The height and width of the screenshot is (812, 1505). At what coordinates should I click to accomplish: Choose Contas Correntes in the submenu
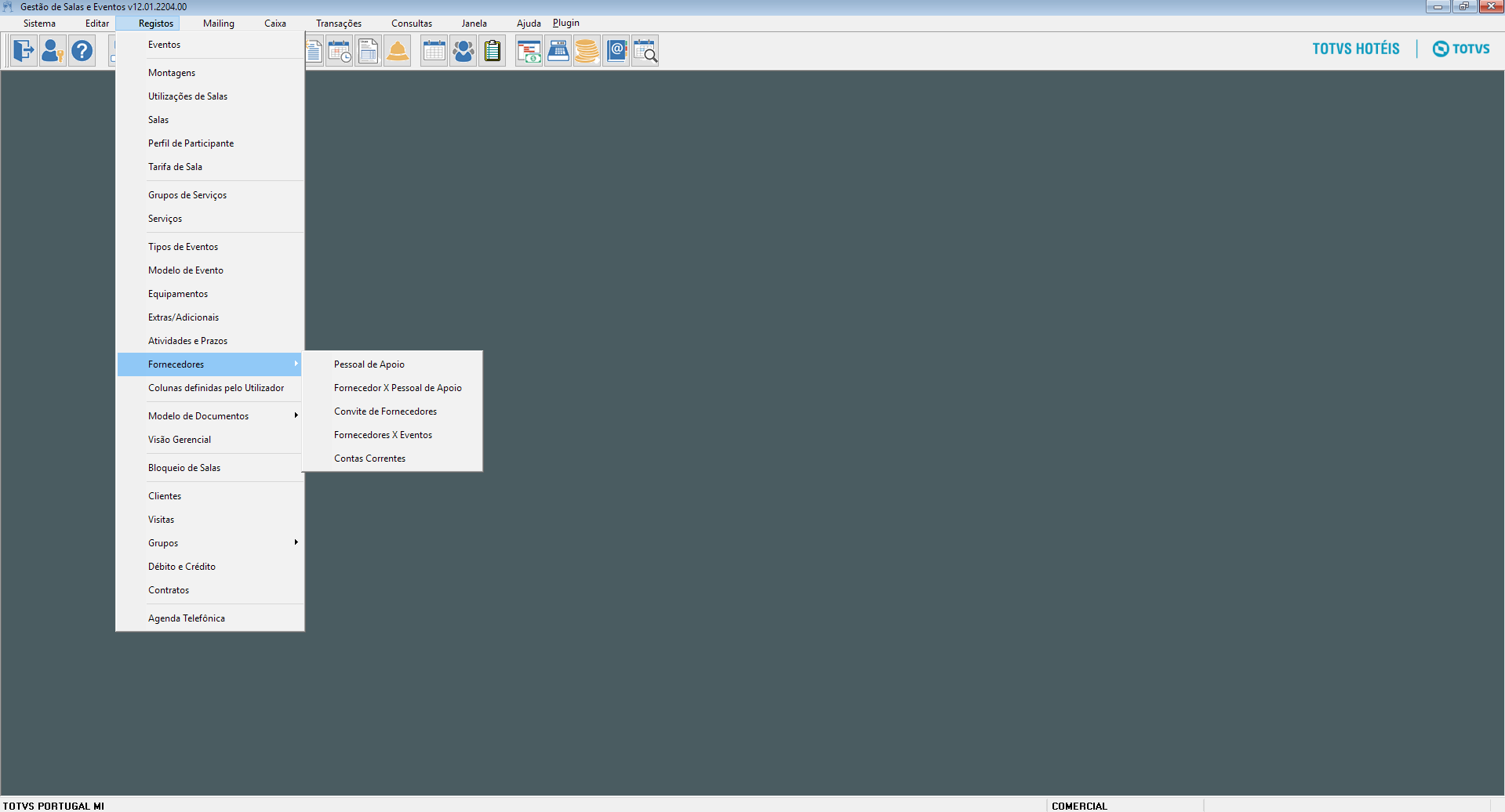(x=370, y=459)
